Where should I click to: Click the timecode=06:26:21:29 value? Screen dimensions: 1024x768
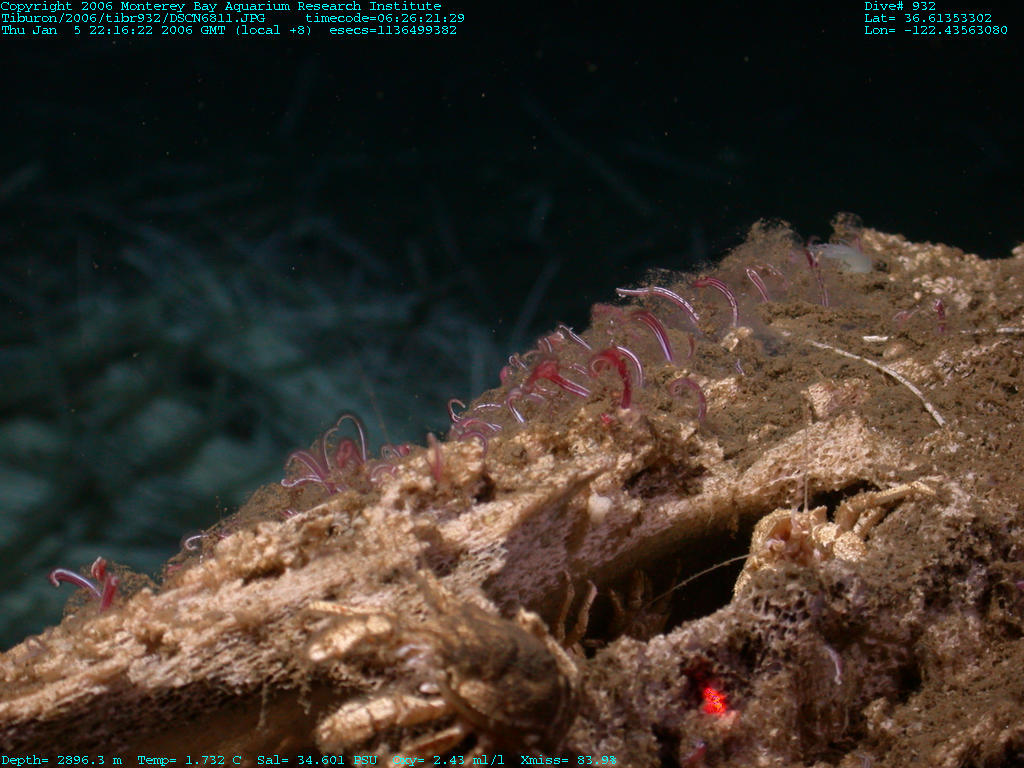385,18
